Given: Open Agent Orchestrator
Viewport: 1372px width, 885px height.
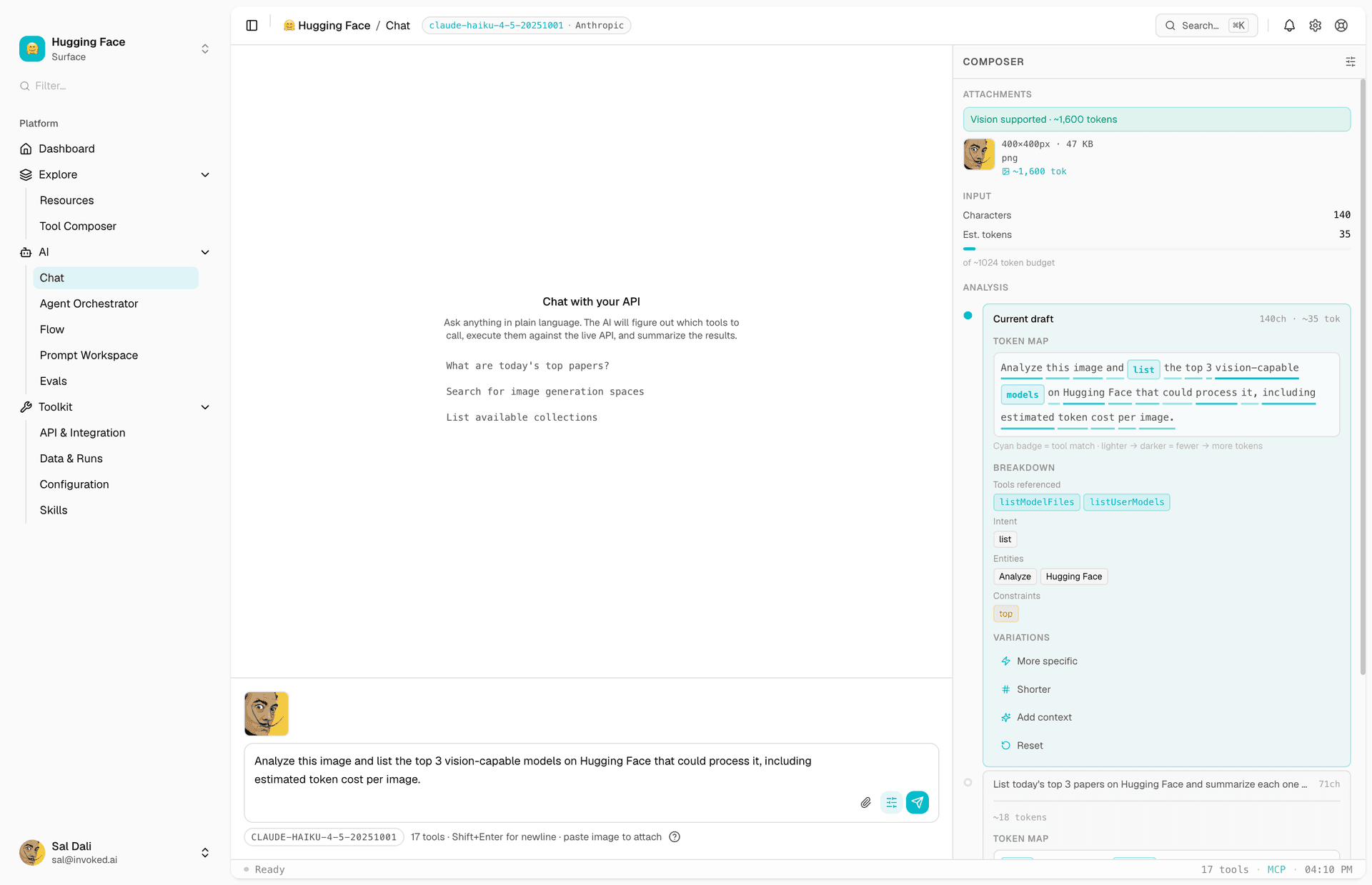Looking at the screenshot, I should coord(89,304).
